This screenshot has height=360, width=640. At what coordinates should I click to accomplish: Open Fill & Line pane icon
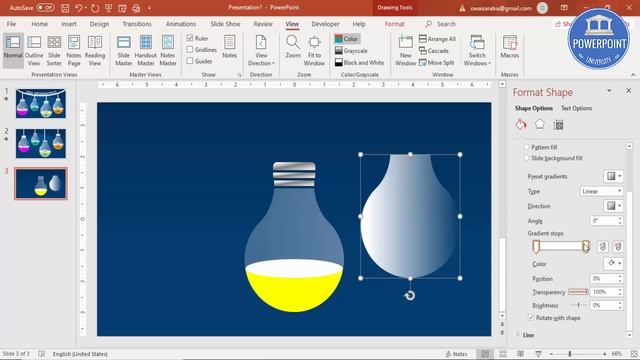point(521,124)
